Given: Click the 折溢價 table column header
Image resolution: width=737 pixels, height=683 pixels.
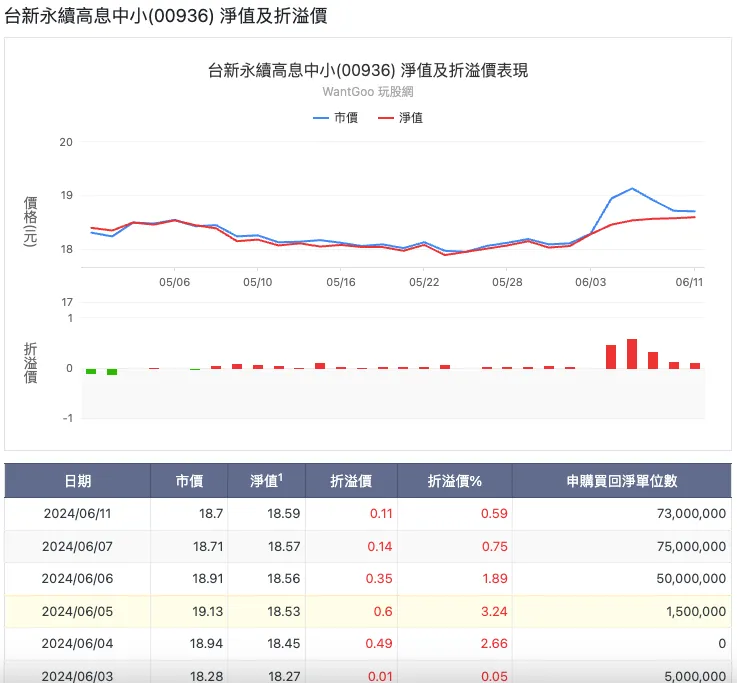Looking at the screenshot, I should click(x=351, y=481).
